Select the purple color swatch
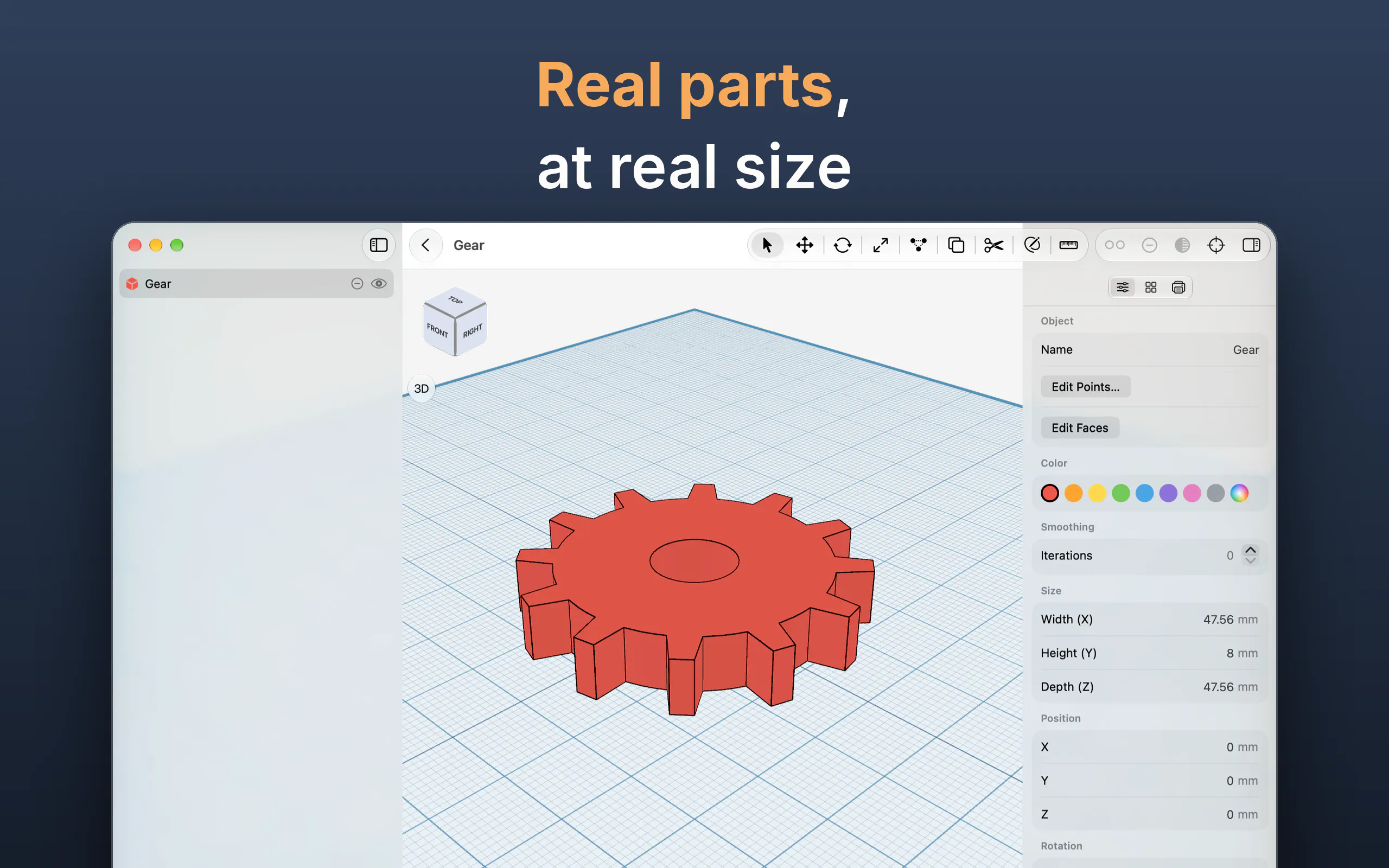 point(1168,493)
